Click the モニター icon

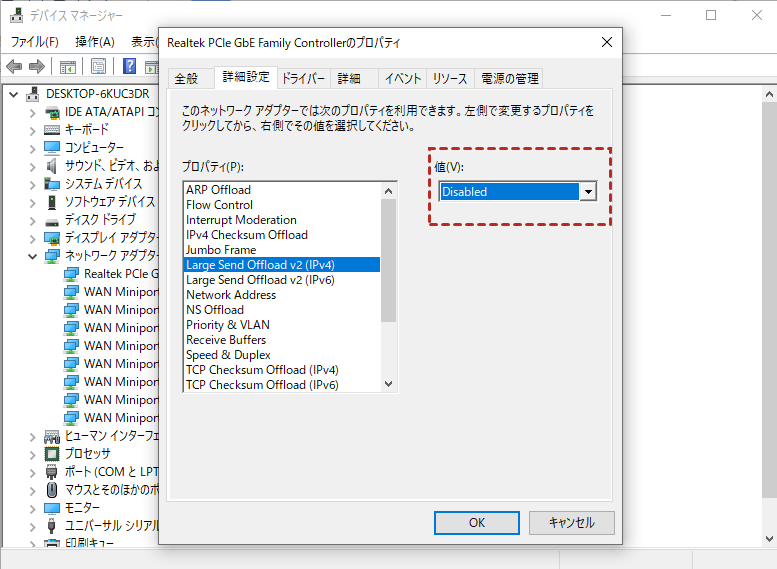(52, 508)
